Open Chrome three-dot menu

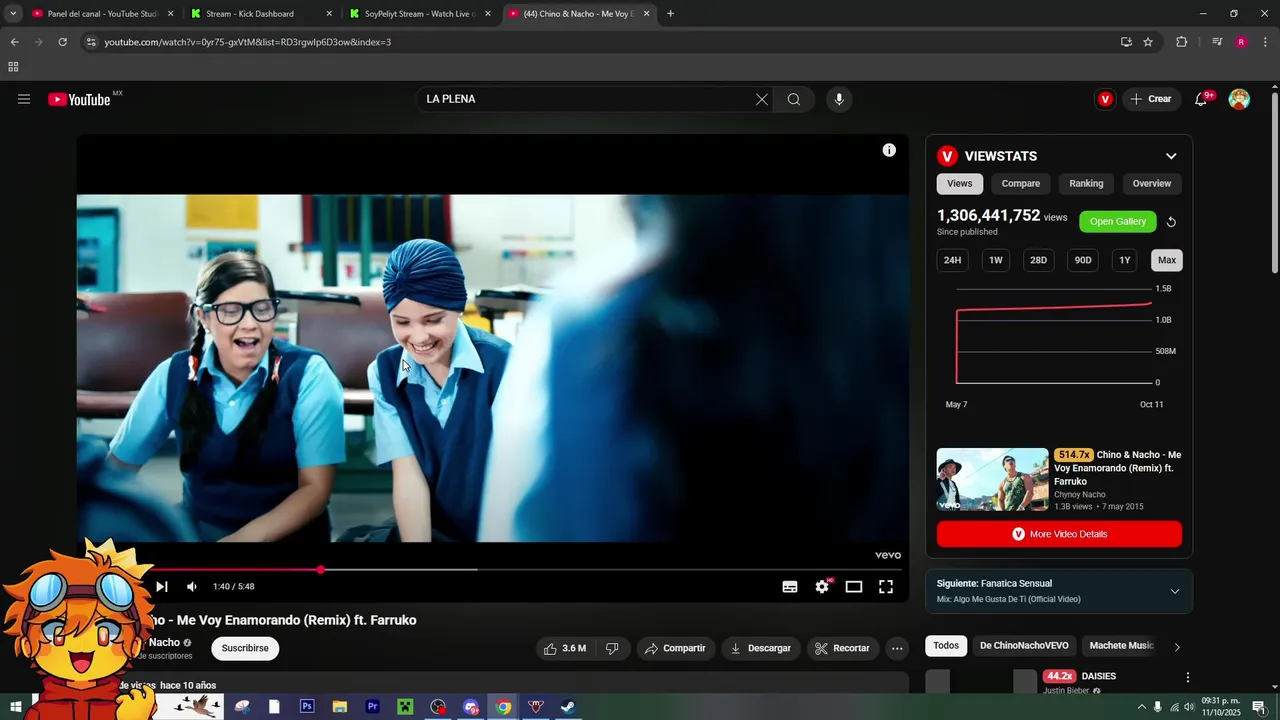coord(1264,42)
